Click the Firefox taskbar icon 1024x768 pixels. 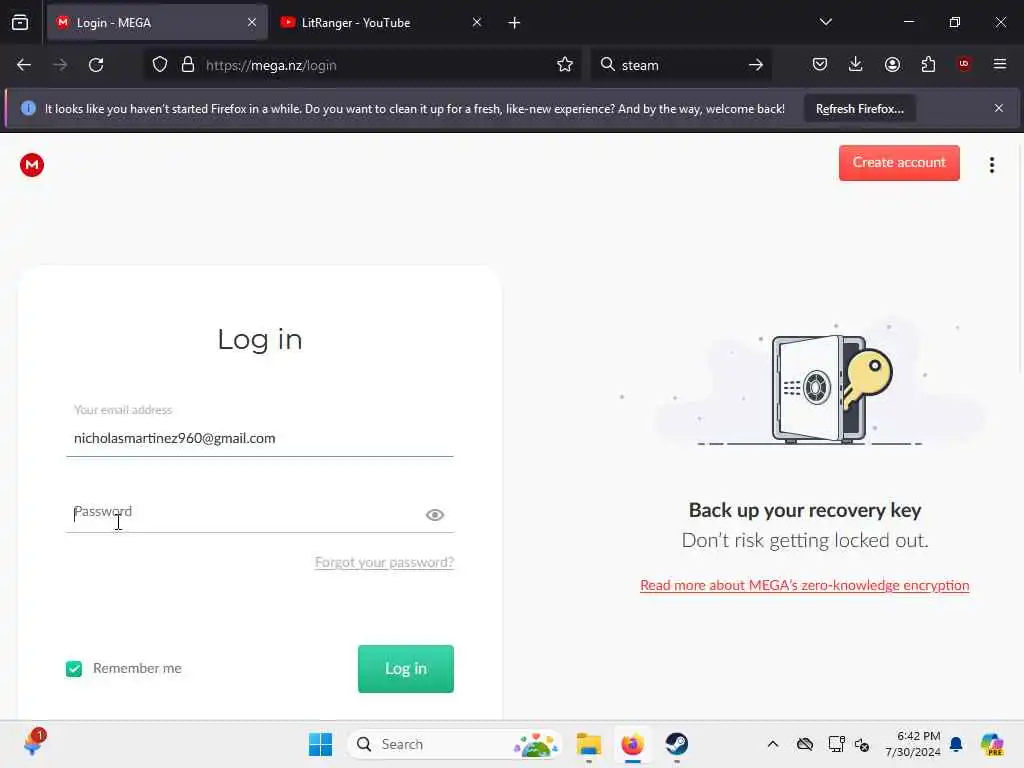(632, 744)
